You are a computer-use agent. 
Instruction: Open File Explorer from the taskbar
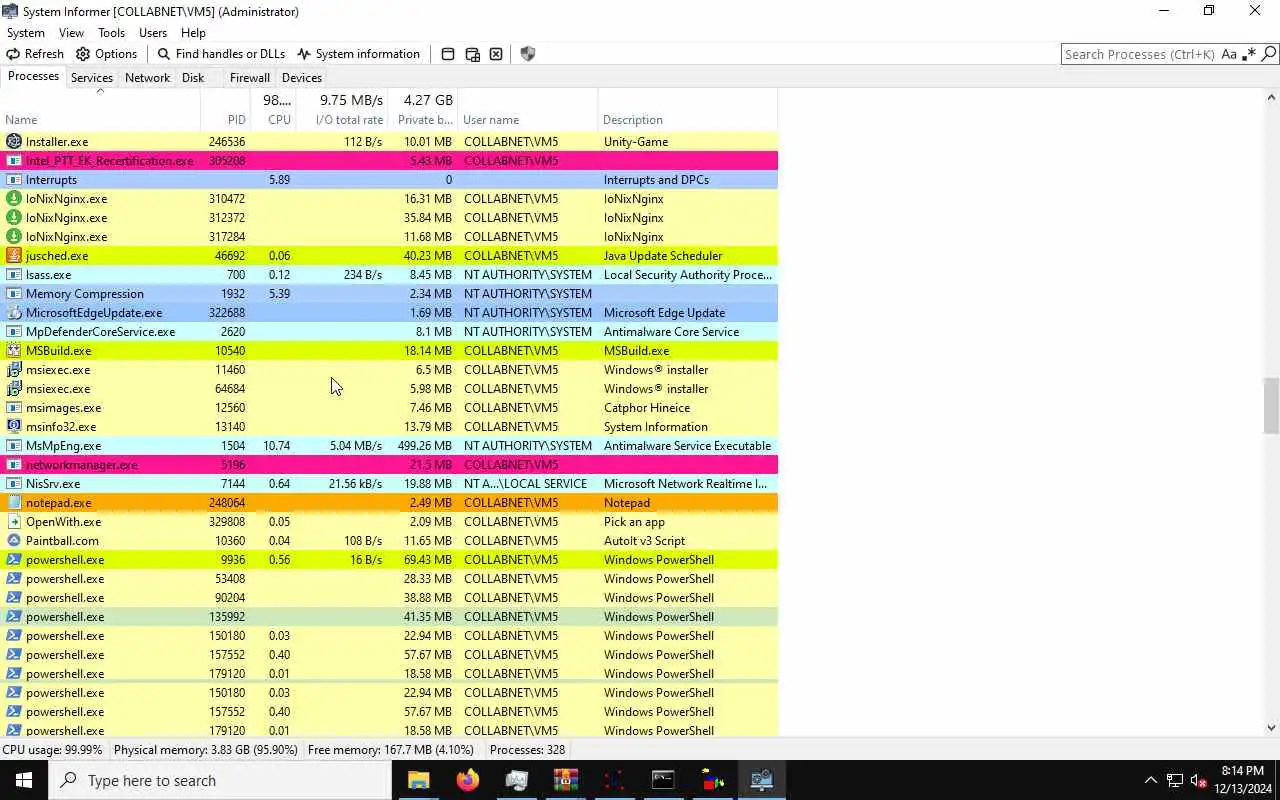coord(418,780)
